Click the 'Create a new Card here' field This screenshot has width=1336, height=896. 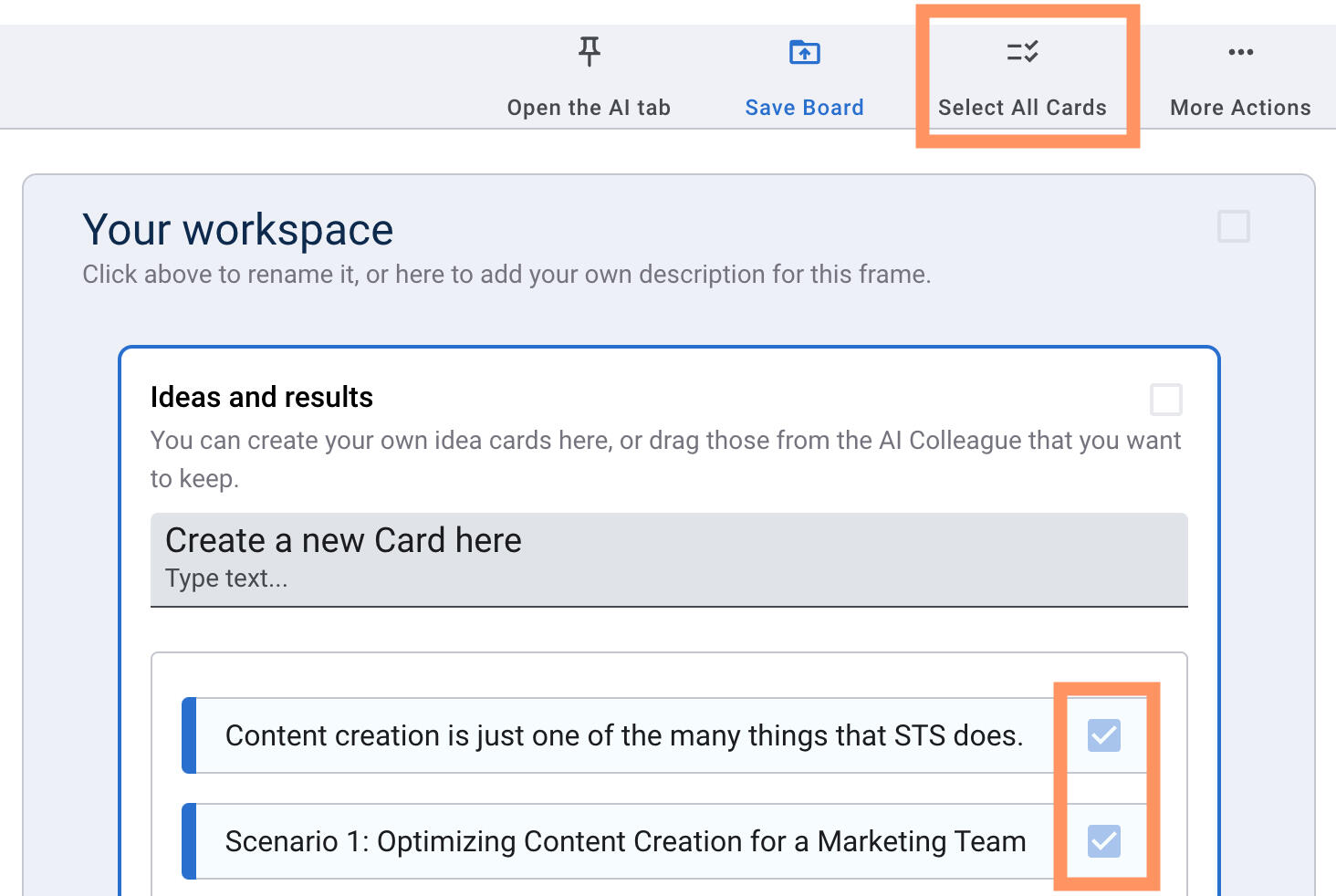(x=668, y=558)
